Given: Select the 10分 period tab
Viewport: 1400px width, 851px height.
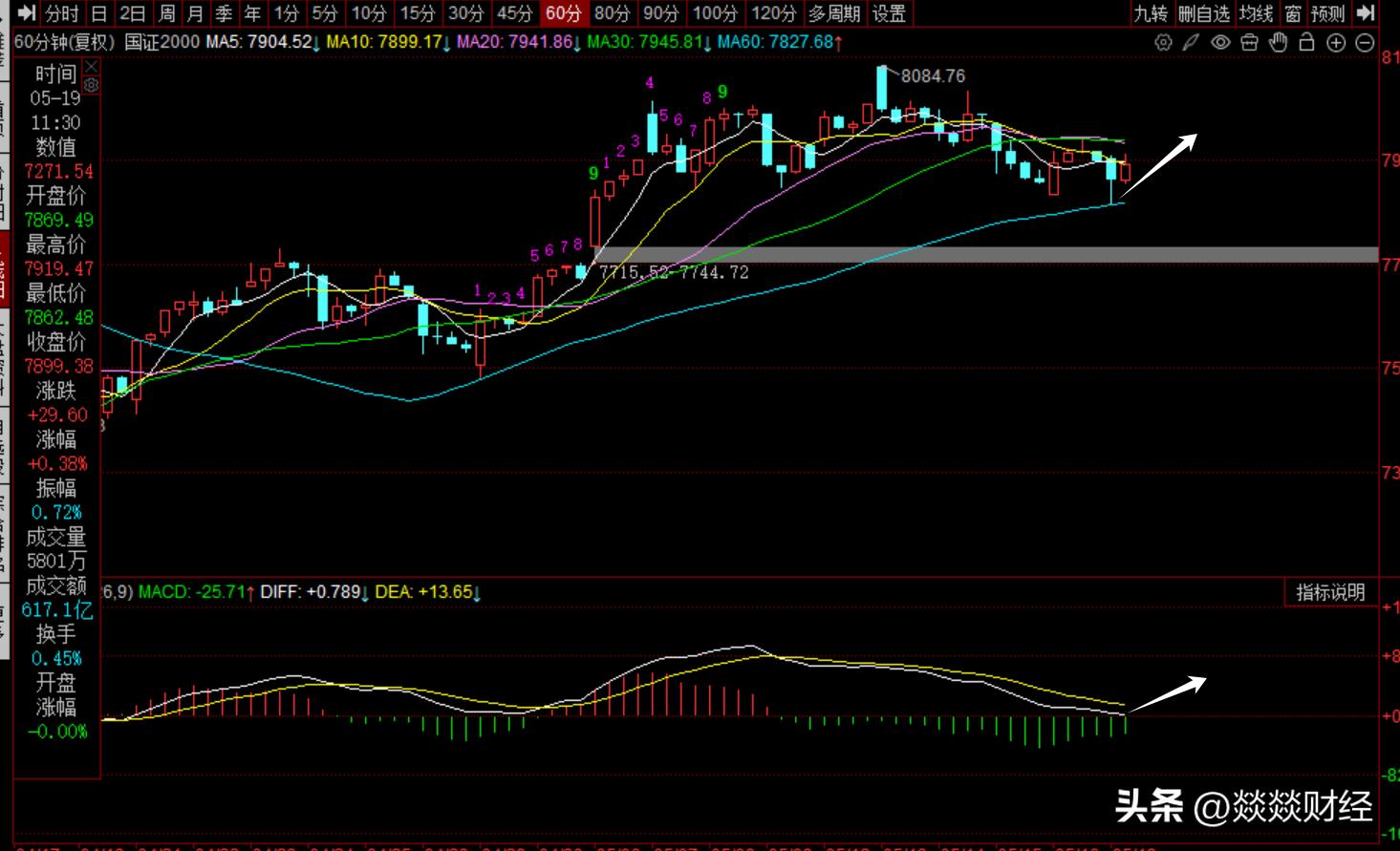Looking at the screenshot, I should coord(369,13).
